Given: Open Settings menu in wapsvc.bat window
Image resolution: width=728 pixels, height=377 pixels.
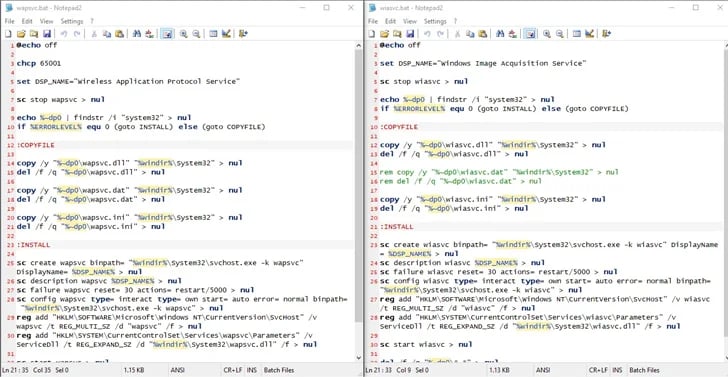Looking at the screenshot, I should (x=72, y=21).
